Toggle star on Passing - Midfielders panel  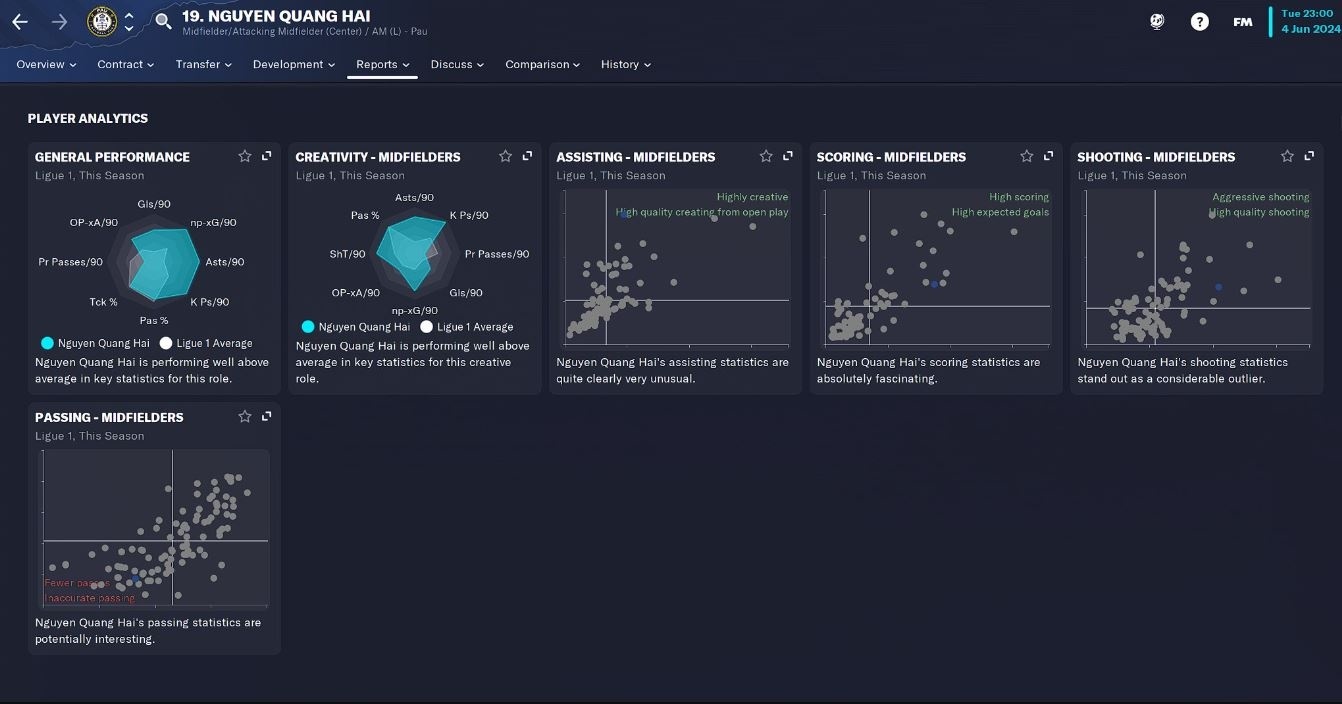245,416
